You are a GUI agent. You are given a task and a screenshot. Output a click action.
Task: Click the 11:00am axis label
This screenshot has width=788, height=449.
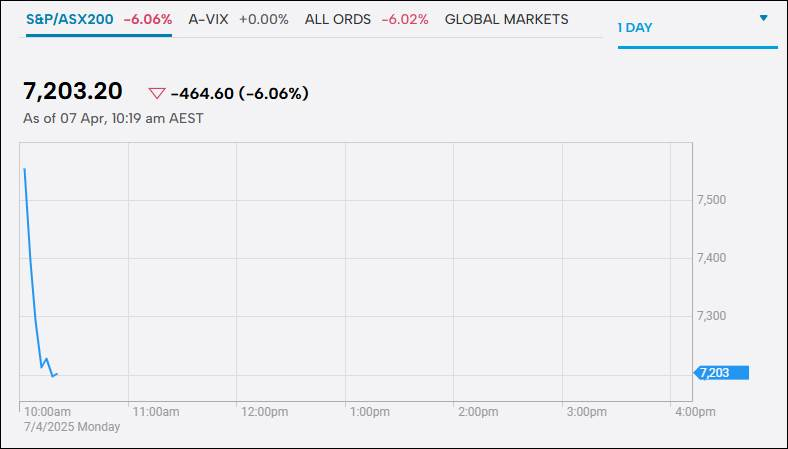[x=156, y=412]
